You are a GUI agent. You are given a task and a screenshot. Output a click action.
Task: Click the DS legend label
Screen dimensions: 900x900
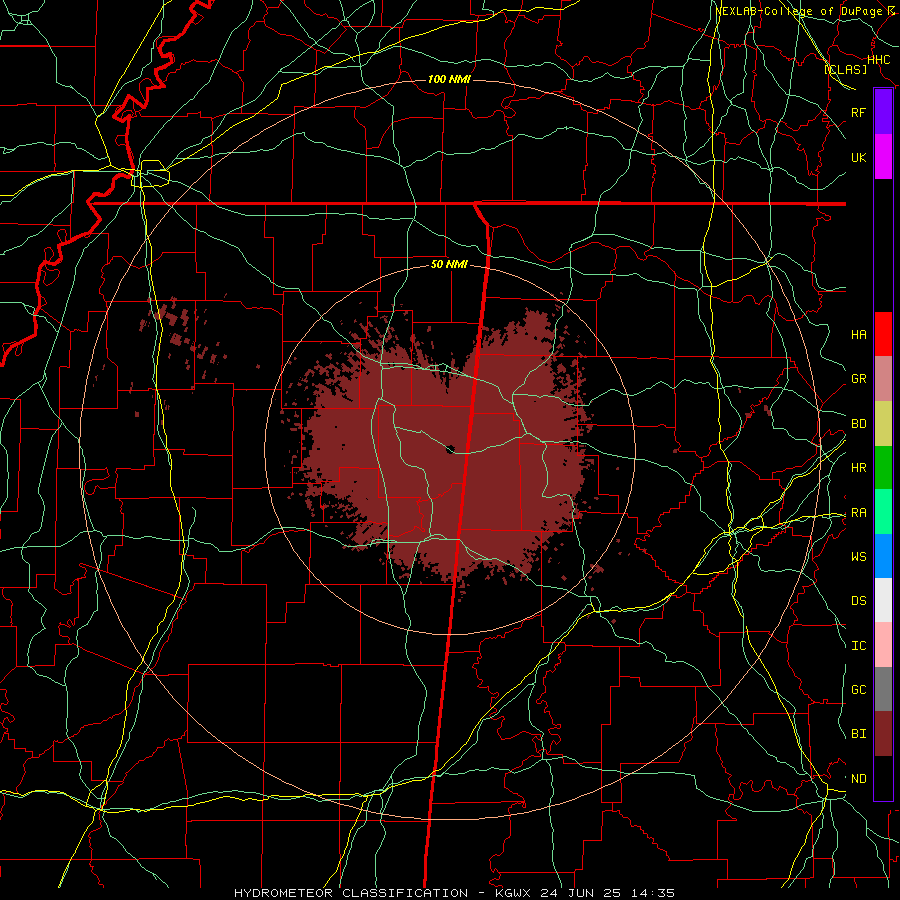(x=858, y=601)
